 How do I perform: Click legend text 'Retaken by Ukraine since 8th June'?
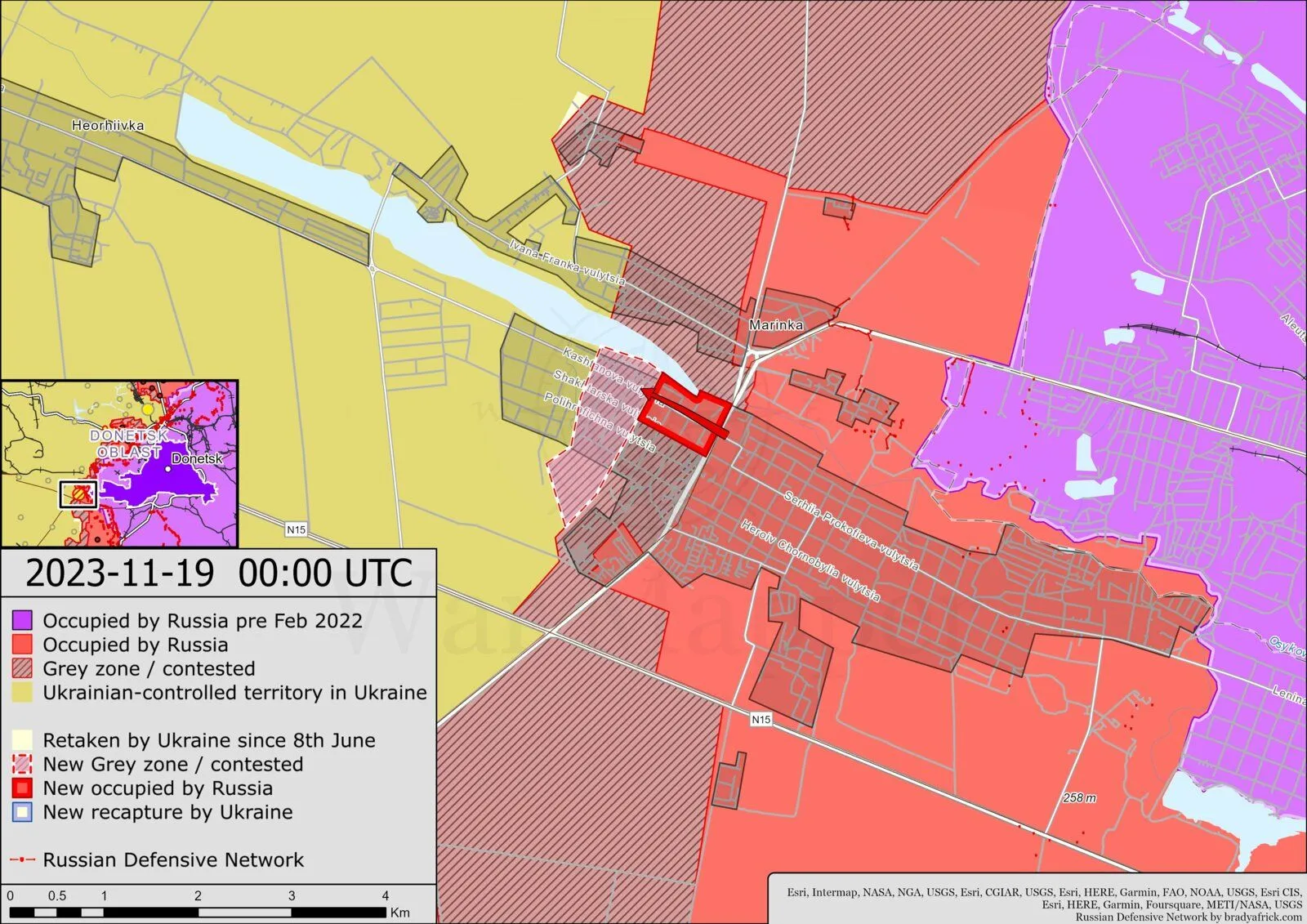click(x=209, y=740)
